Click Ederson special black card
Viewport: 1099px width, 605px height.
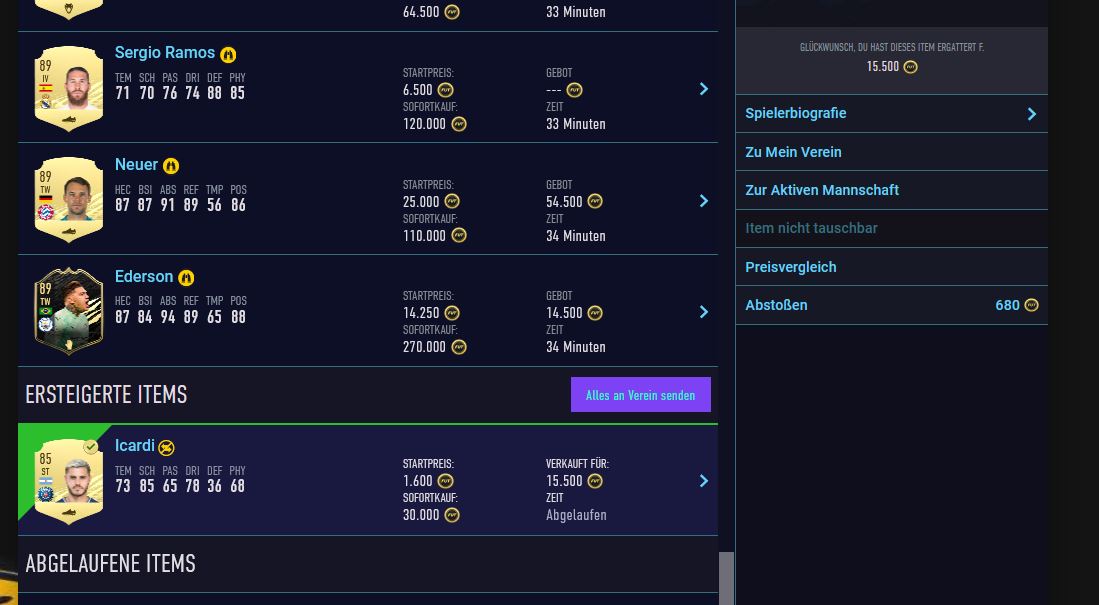[69, 311]
